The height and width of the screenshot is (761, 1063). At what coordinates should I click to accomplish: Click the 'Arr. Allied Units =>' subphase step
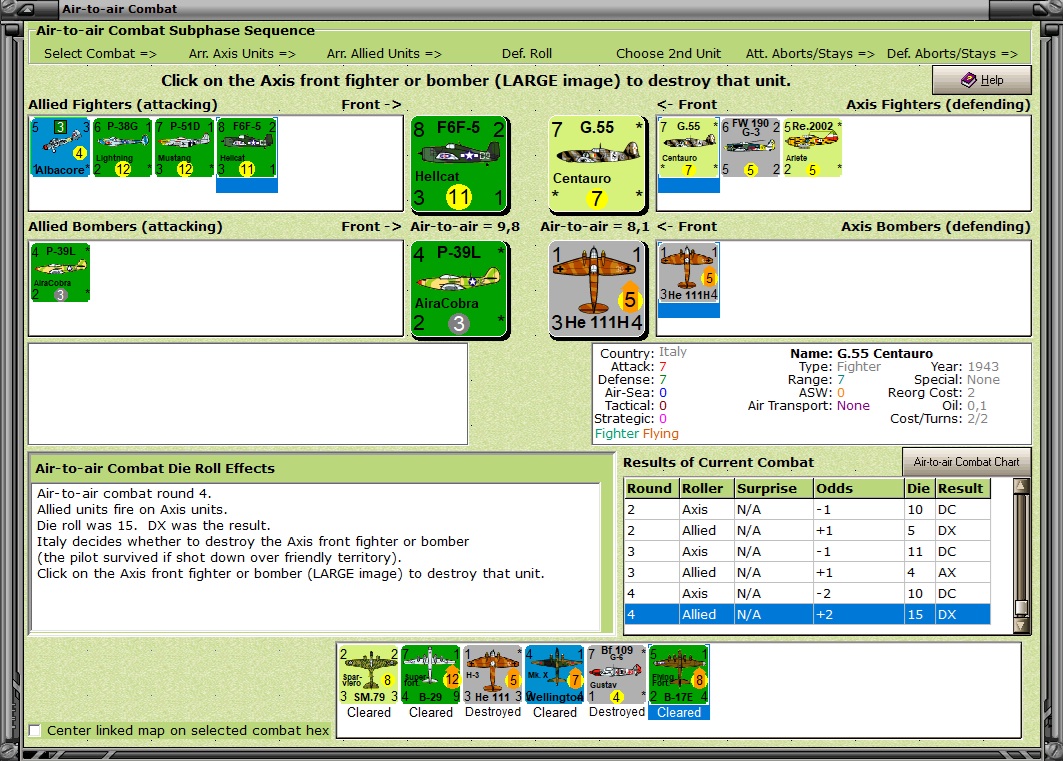pos(384,54)
